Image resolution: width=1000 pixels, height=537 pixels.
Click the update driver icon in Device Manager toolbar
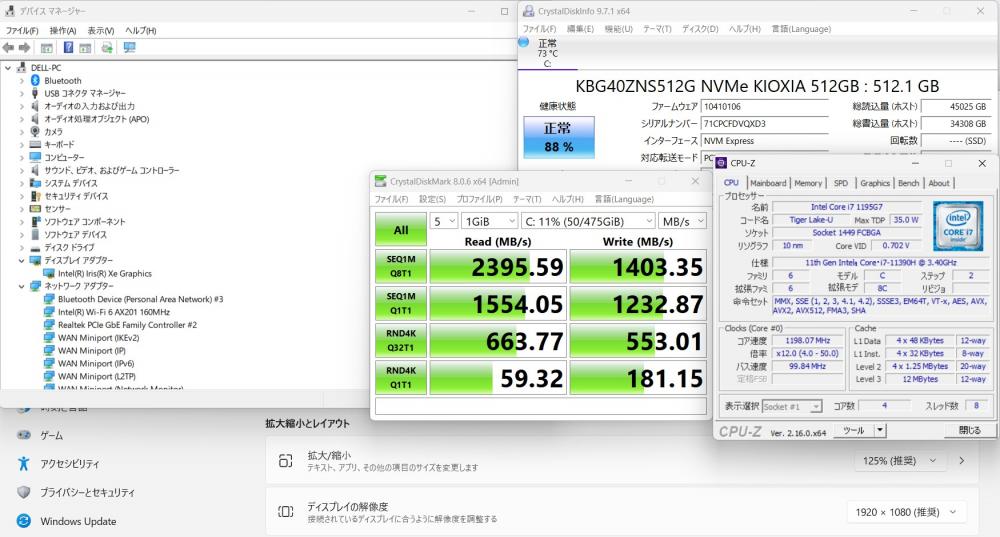pyautogui.click(x=107, y=47)
